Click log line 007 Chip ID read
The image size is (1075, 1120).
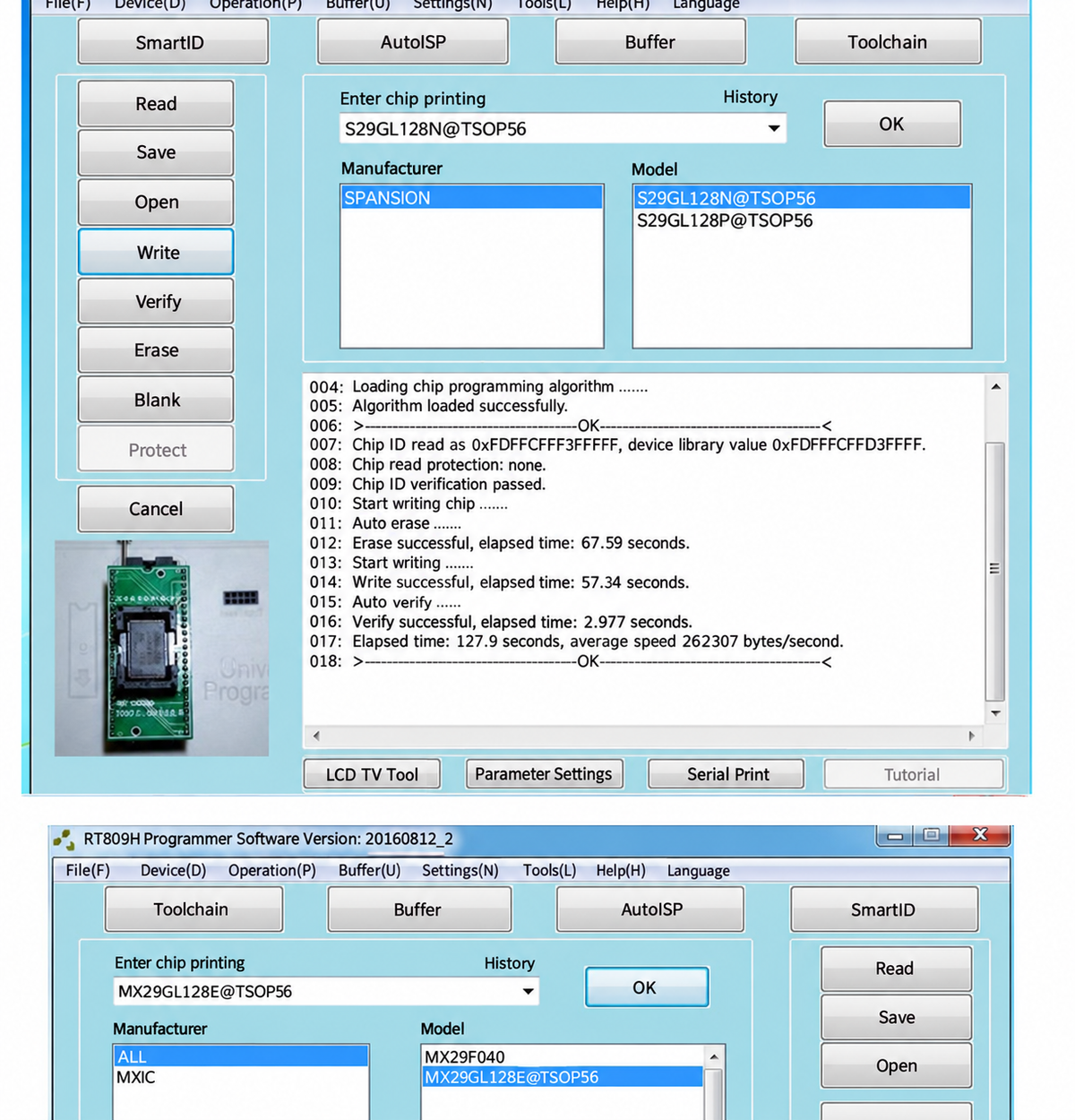[617, 444]
